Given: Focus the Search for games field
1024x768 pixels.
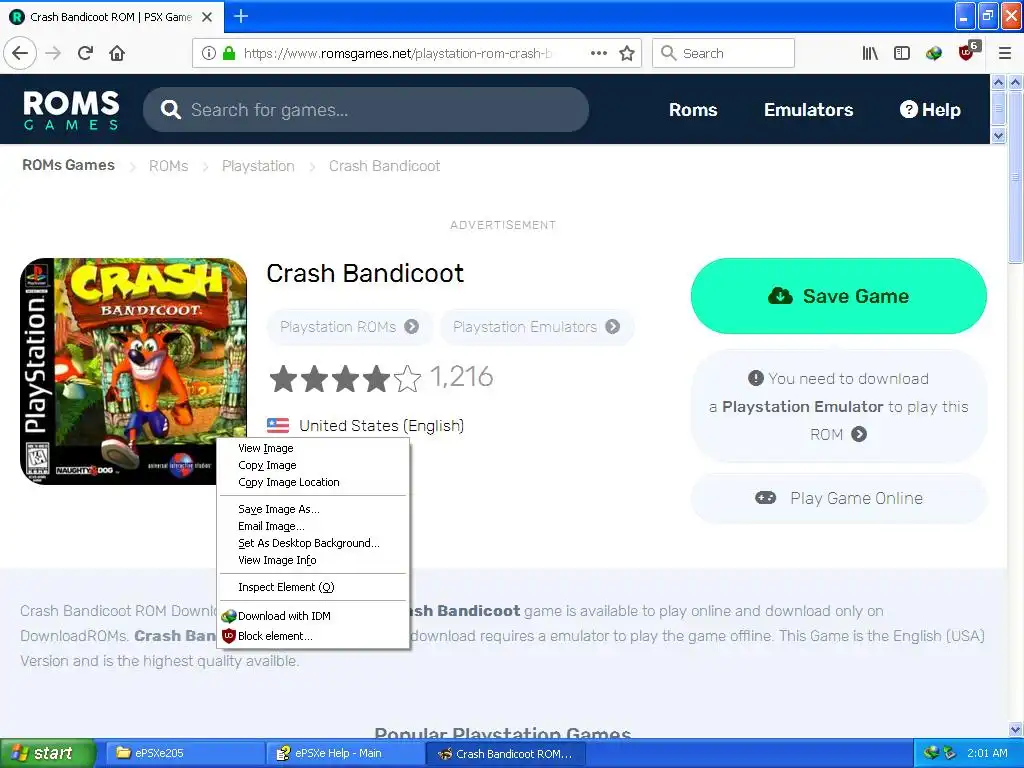Looking at the screenshot, I should tap(366, 110).
